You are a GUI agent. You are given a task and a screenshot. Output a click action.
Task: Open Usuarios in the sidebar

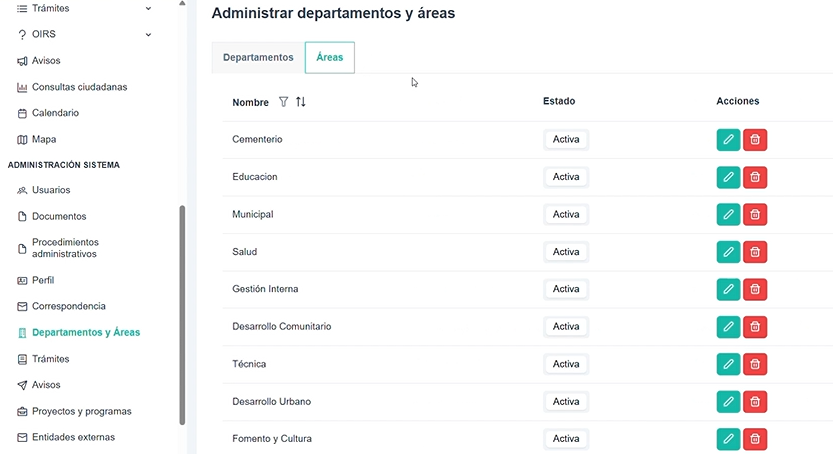tap(50, 190)
